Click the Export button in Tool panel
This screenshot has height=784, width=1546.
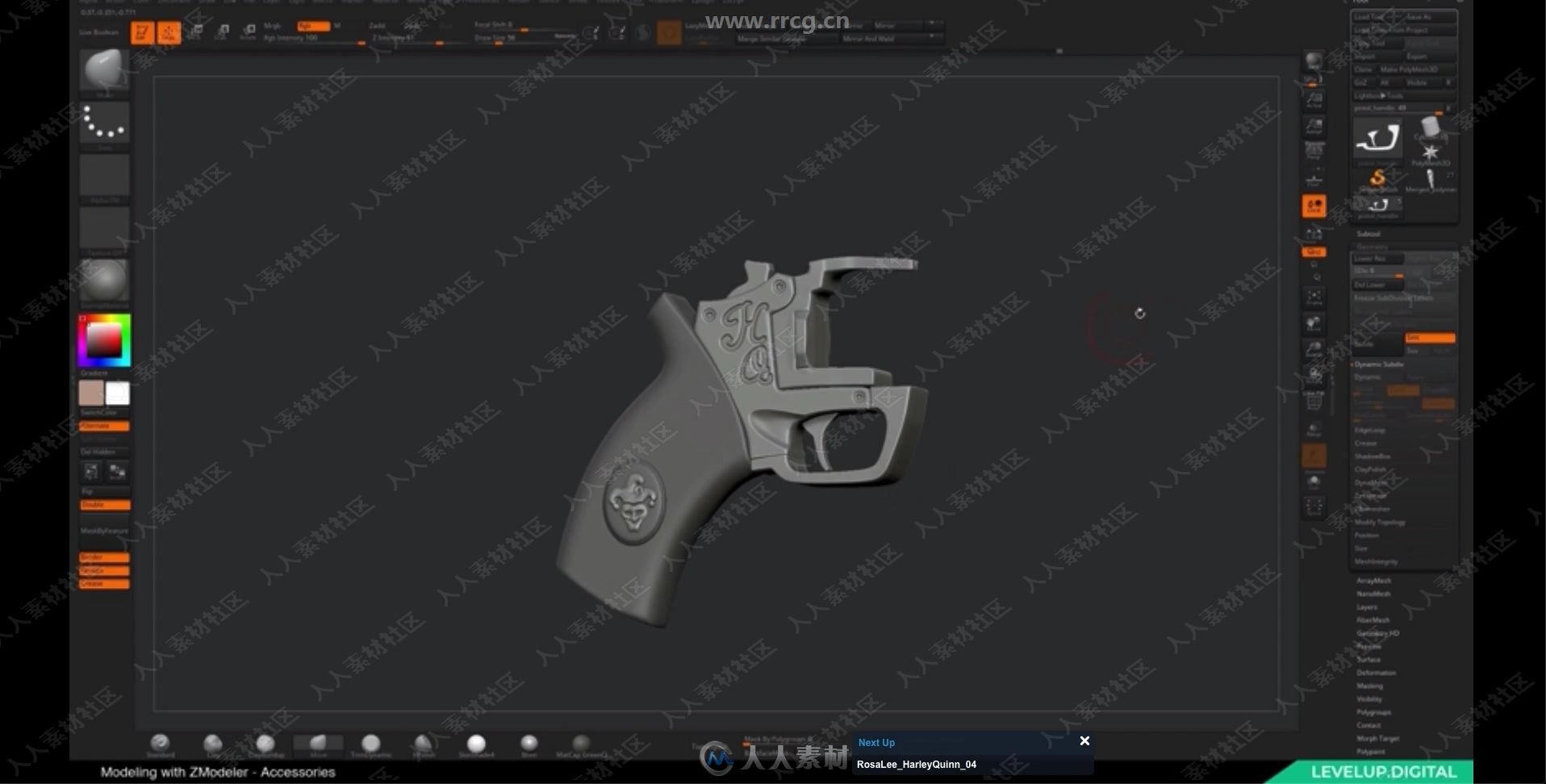1431,56
